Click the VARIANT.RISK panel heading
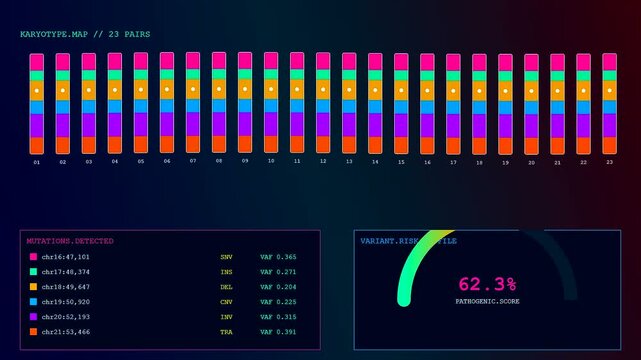Screen dimensions: 641x360 408,241
